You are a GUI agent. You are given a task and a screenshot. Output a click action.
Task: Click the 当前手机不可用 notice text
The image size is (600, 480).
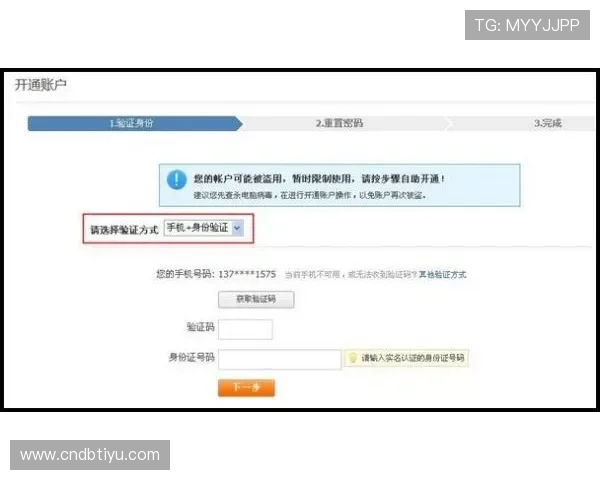(351, 274)
